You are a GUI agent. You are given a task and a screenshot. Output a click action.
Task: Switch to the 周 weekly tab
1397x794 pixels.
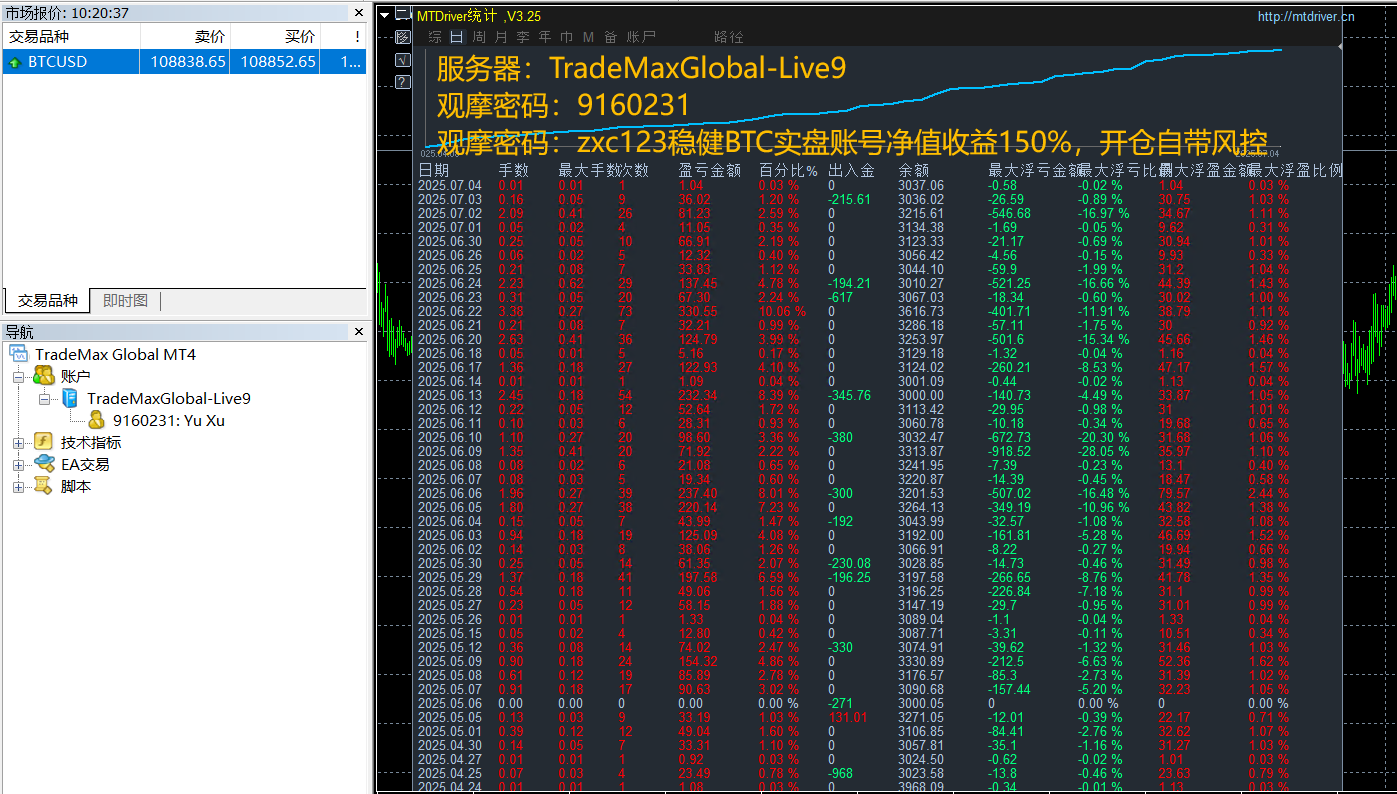click(x=479, y=37)
